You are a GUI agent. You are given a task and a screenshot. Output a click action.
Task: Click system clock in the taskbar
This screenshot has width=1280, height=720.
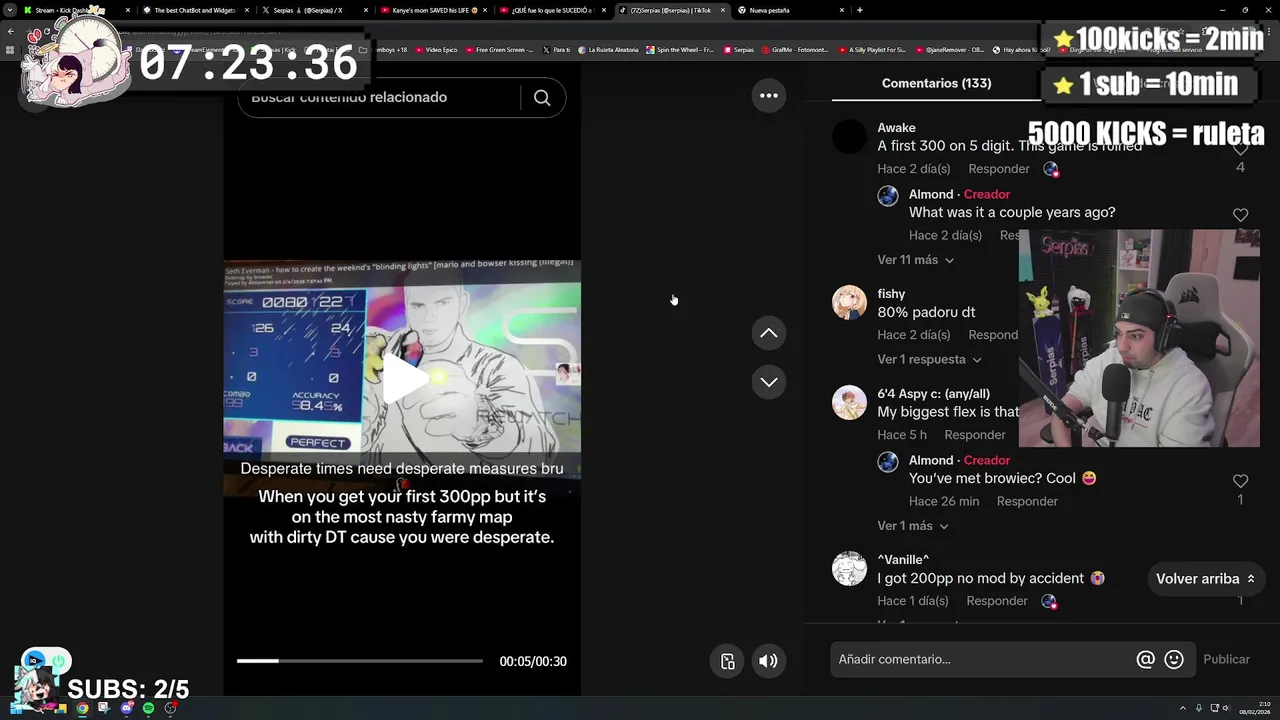[1254, 708]
